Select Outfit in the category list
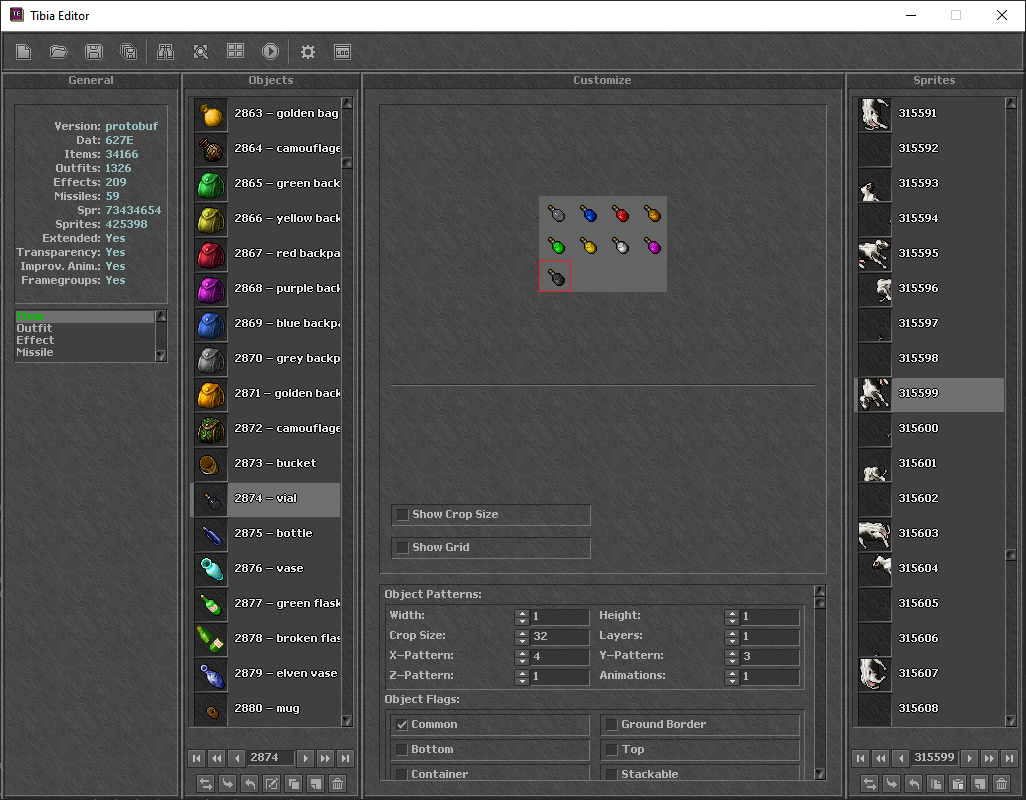Screen dimensions: 1026x800 point(85,328)
